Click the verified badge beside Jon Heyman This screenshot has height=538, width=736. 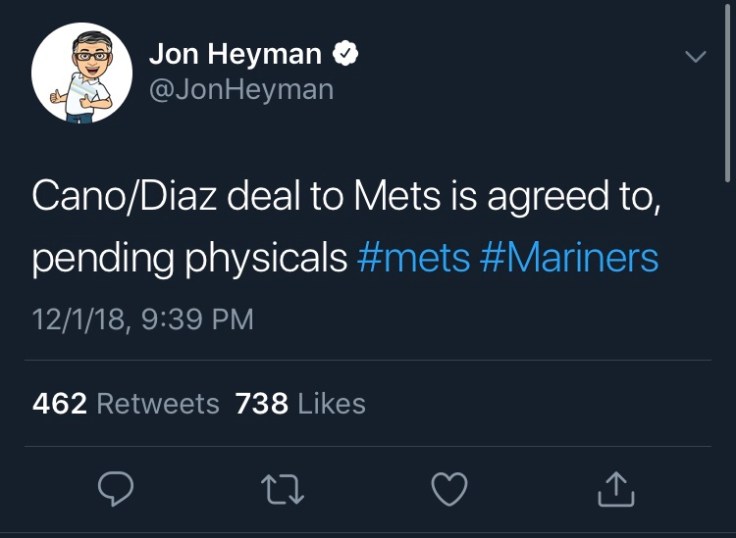click(x=346, y=55)
